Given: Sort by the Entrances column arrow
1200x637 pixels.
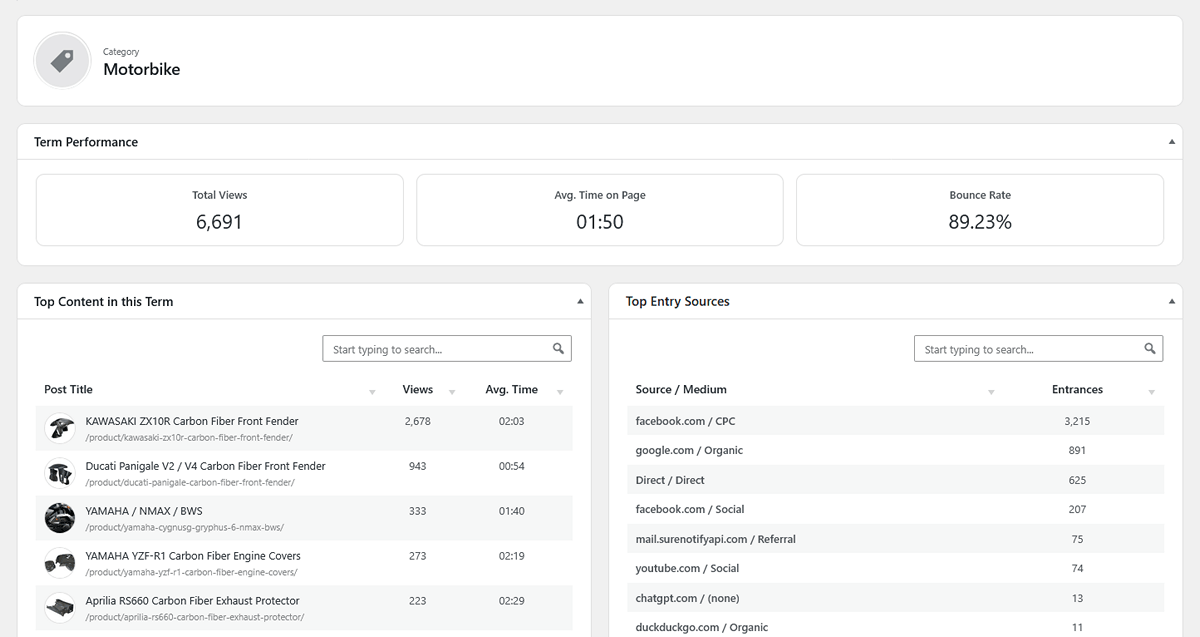Looking at the screenshot, I should (1152, 392).
